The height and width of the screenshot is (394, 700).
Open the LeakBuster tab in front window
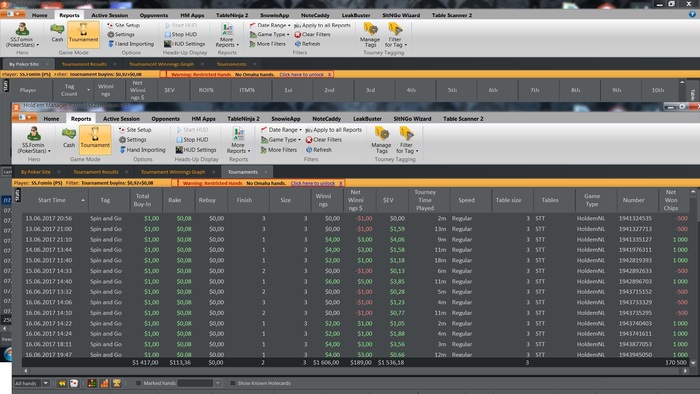[x=367, y=119]
